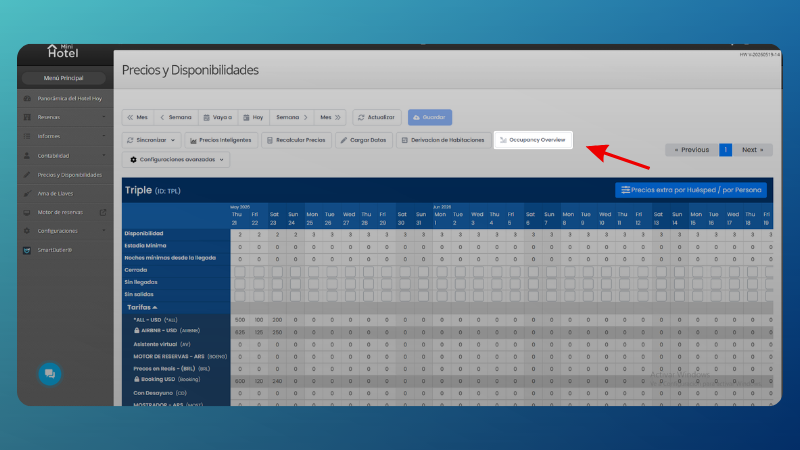The height and width of the screenshot is (450, 800).
Task: Tick Cerrada checkbox for Fri 22
Action: pos(259,271)
